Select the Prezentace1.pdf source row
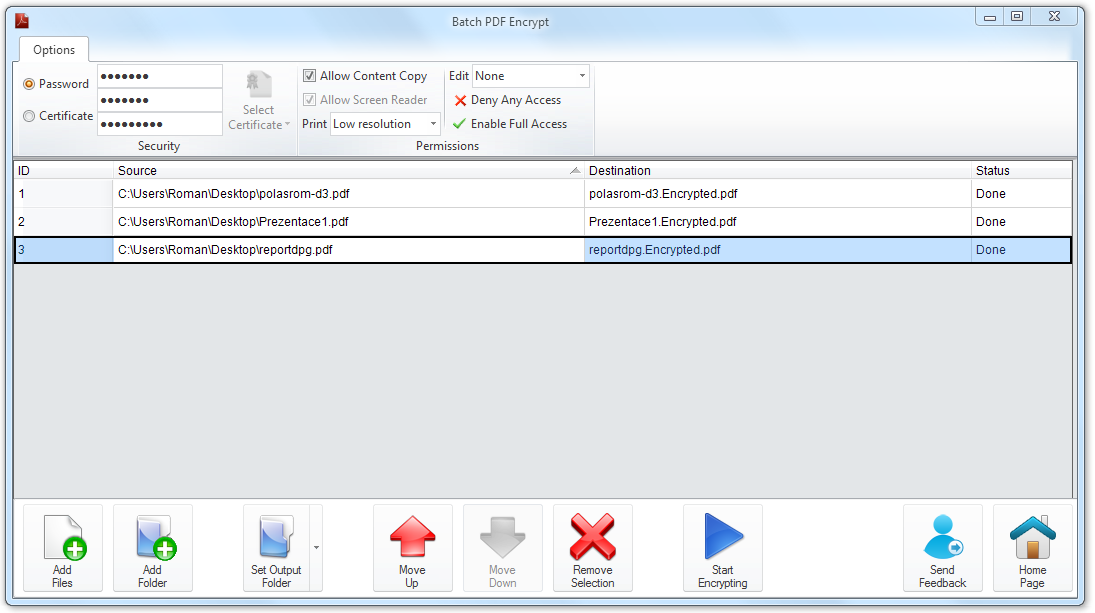The image size is (1095, 613). coord(348,221)
